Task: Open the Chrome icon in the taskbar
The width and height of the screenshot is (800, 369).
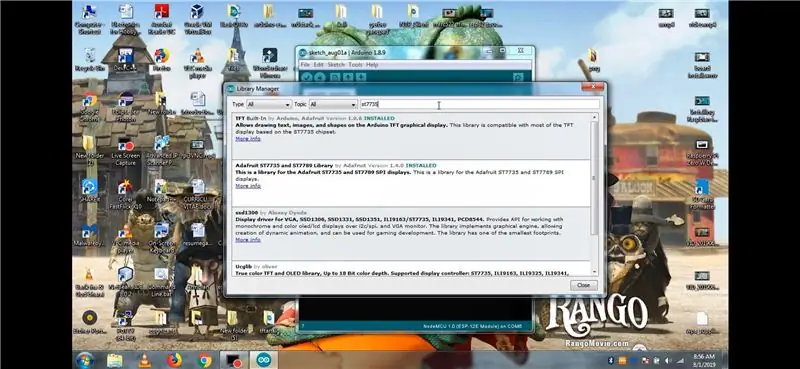Action: [205, 360]
